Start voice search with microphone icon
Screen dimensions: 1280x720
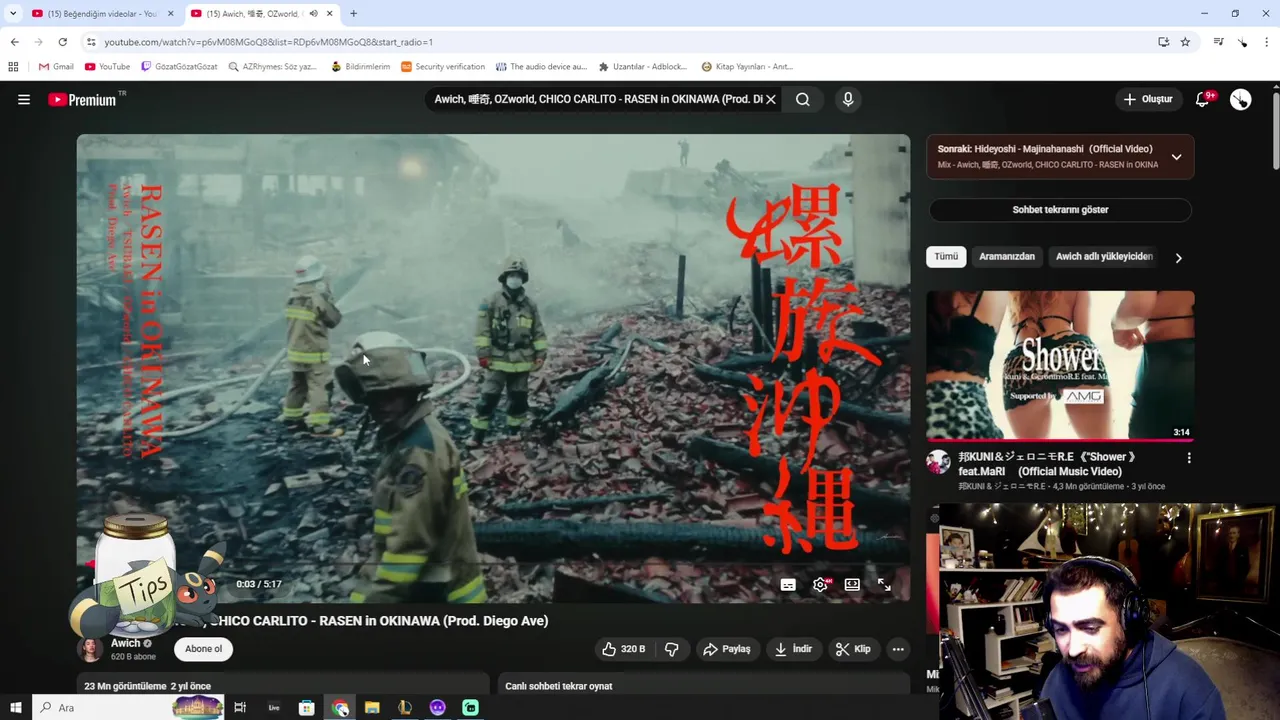click(848, 99)
